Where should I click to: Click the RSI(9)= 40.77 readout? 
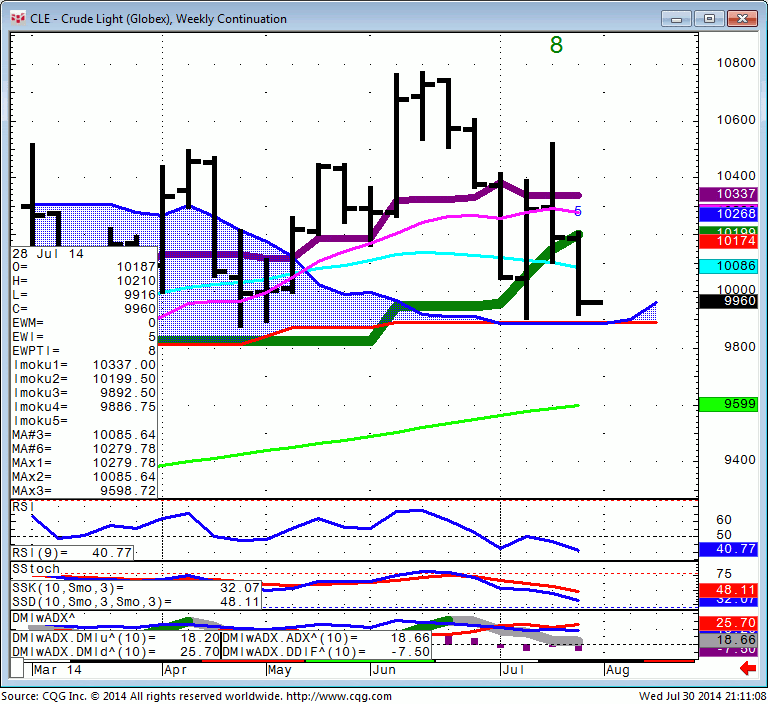(x=72, y=553)
